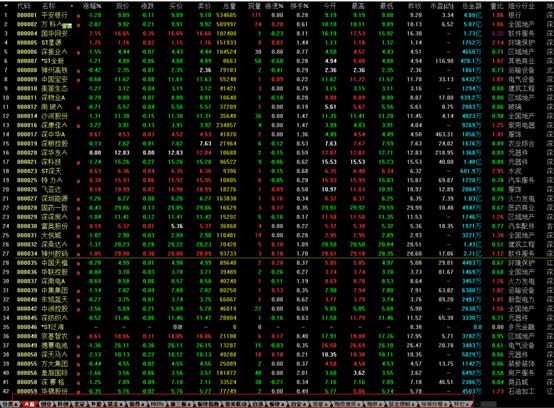Switch to the highlighted A股 tab

tap(30, 404)
